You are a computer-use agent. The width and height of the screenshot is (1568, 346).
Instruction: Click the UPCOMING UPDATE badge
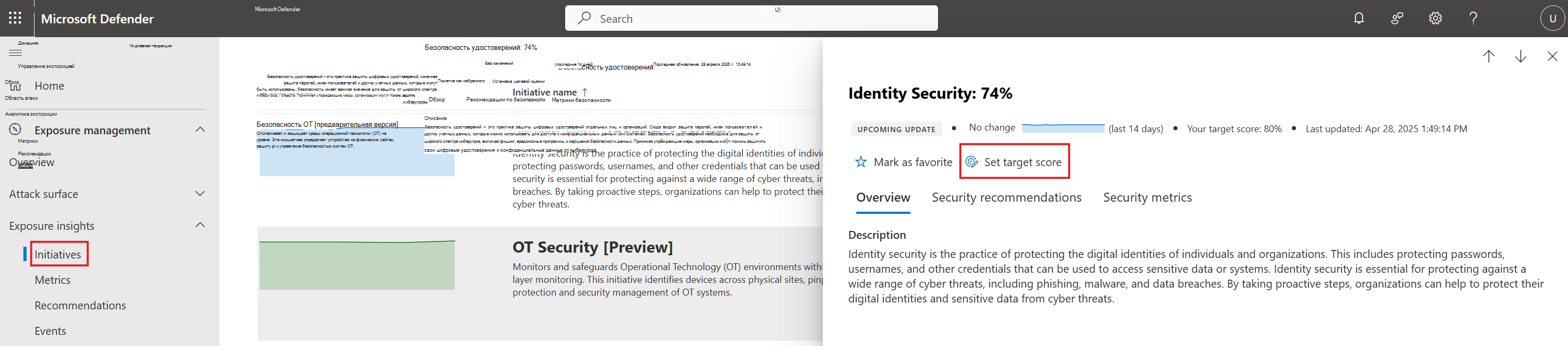pos(896,129)
